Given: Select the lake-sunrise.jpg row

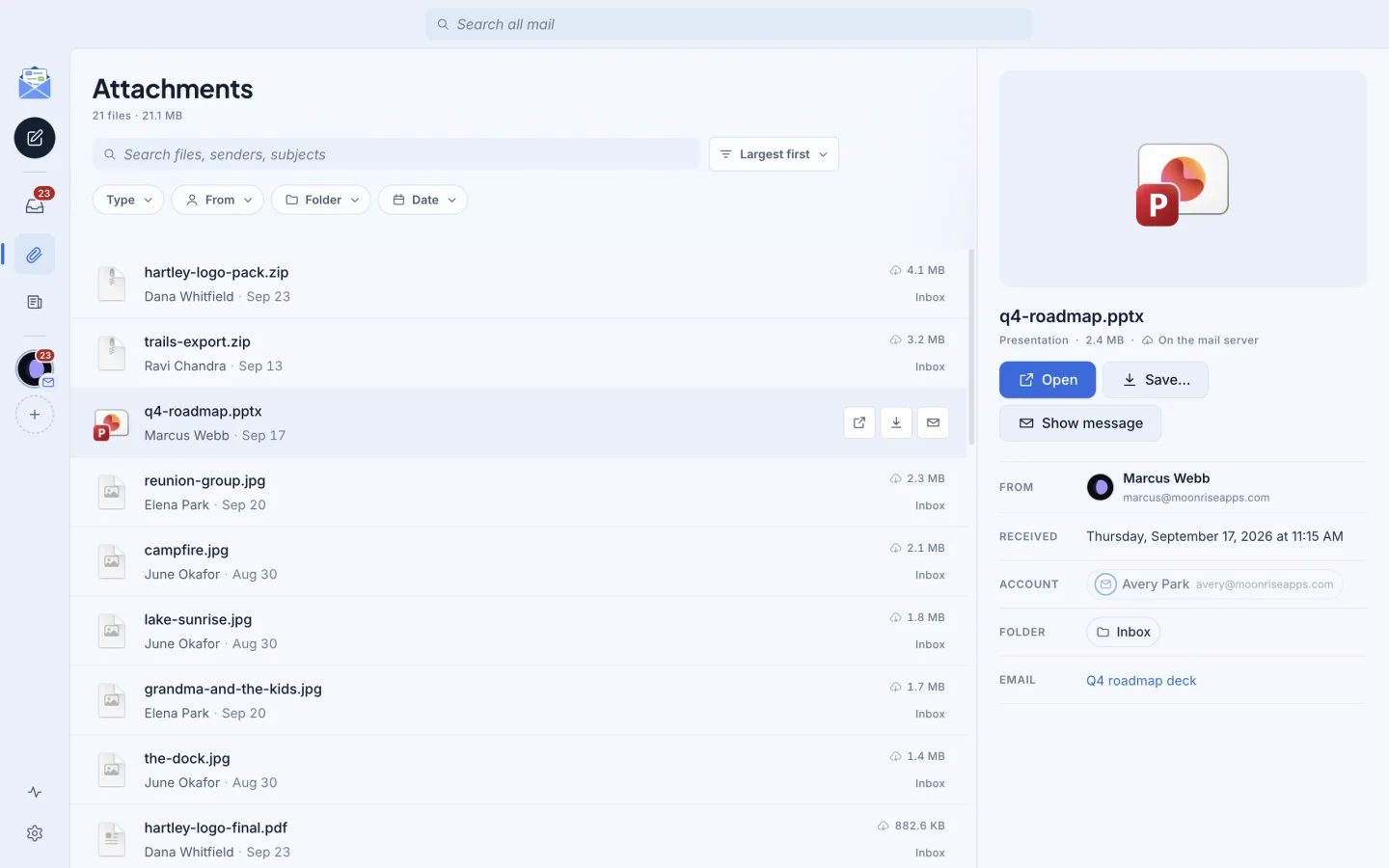Looking at the screenshot, I should (519, 632).
